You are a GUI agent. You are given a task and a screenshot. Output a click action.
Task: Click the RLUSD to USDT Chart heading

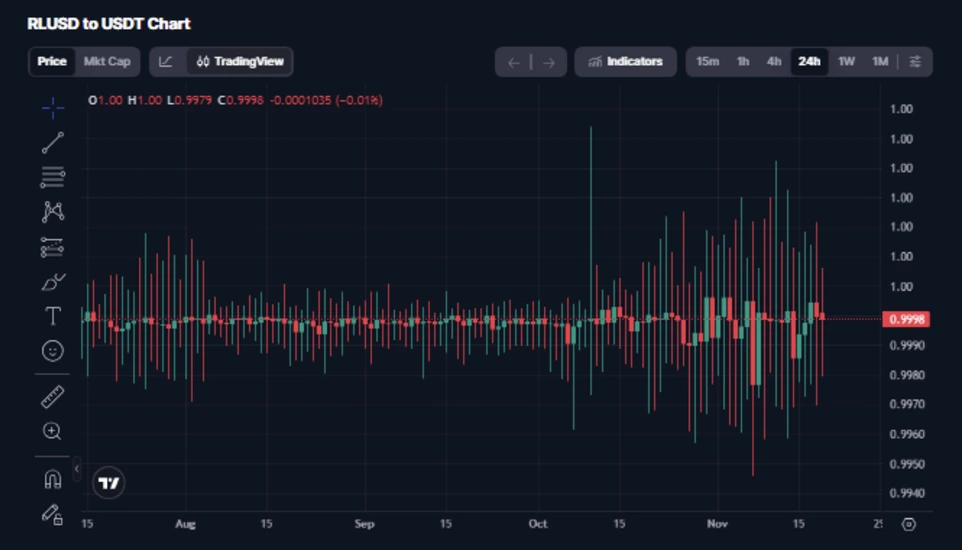click(109, 24)
